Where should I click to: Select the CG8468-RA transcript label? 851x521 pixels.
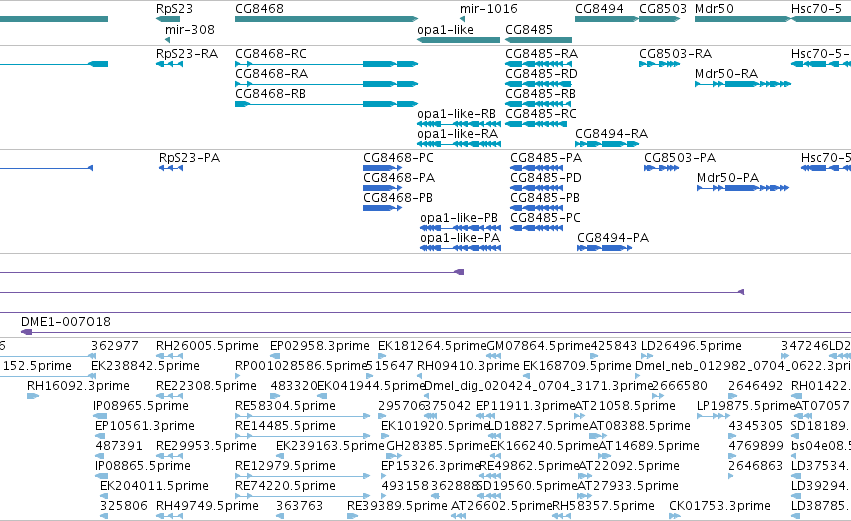tap(271, 74)
